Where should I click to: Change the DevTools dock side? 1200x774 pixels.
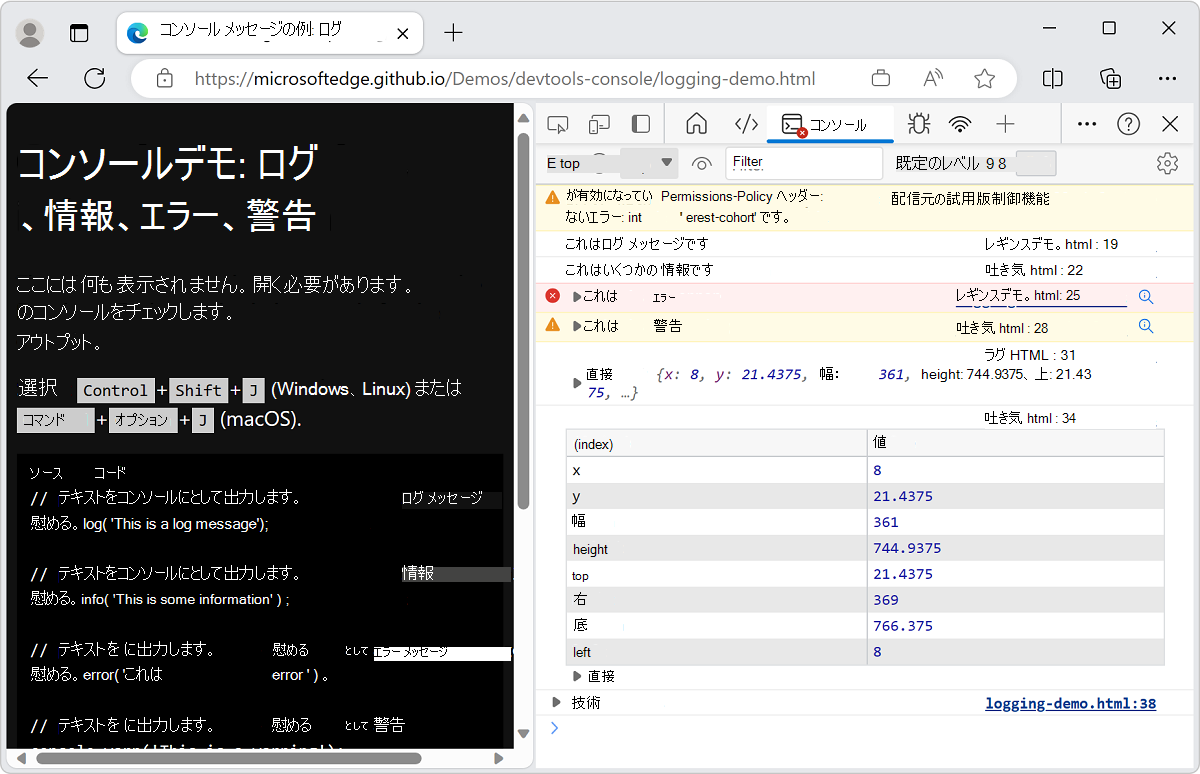(641, 123)
